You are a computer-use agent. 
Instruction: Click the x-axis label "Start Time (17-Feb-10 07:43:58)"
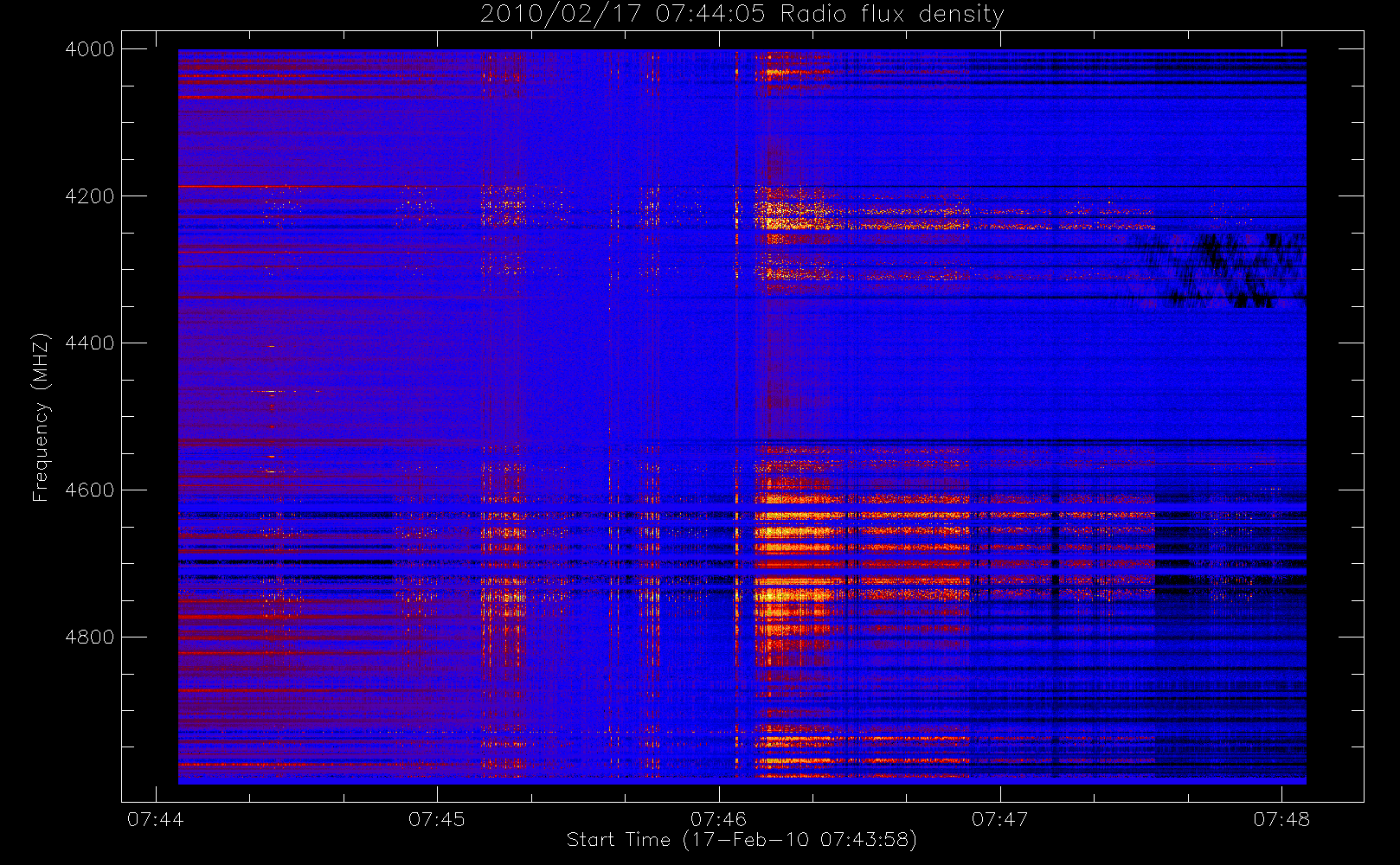pos(742,840)
